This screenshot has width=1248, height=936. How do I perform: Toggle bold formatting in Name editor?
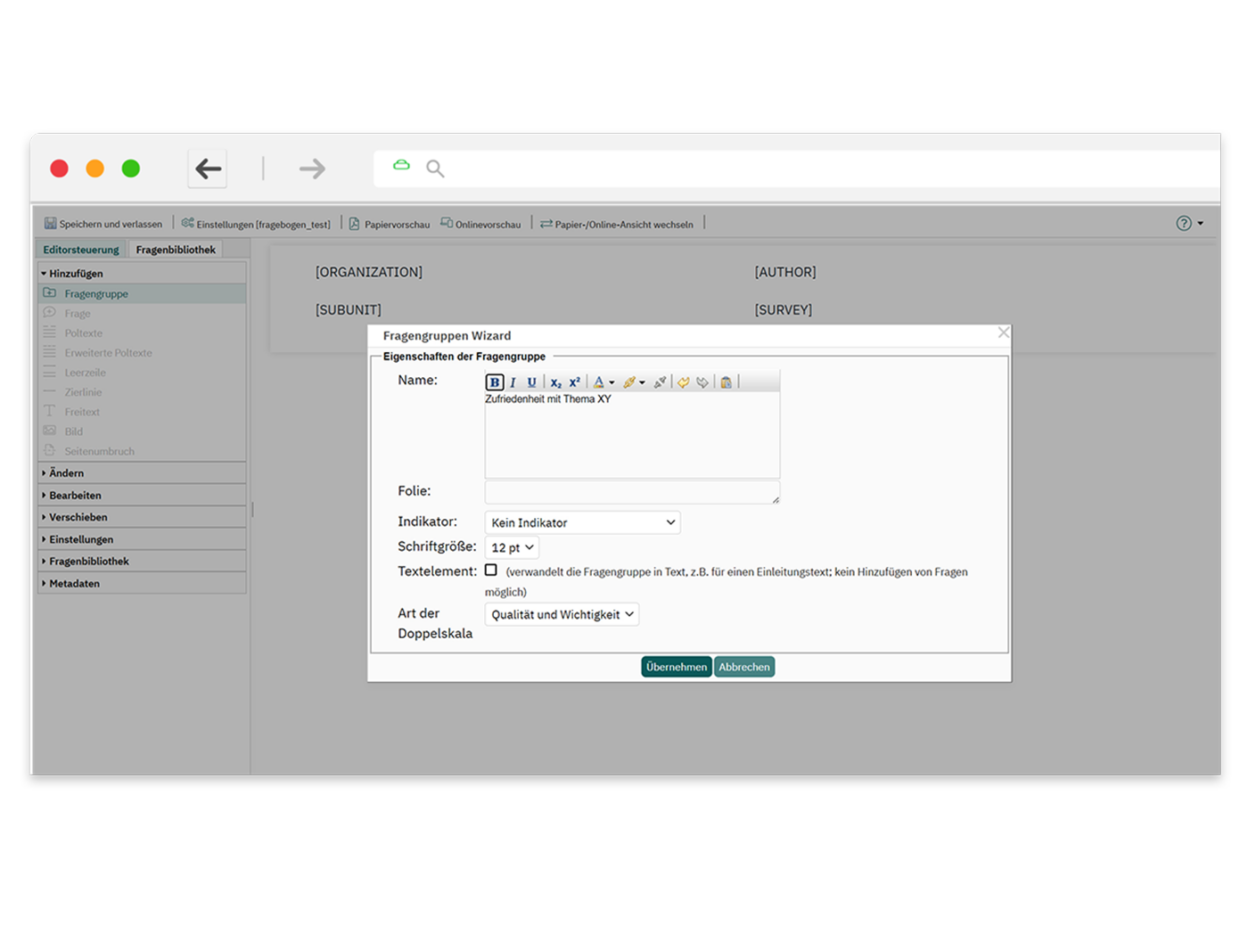[495, 382]
